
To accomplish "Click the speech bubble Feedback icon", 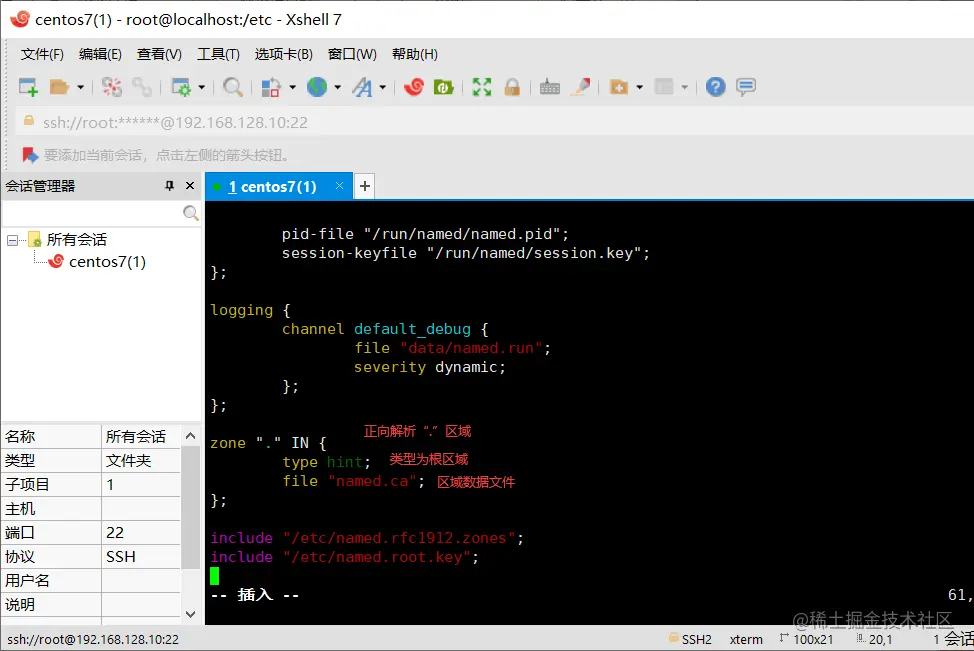I will click(x=746, y=87).
